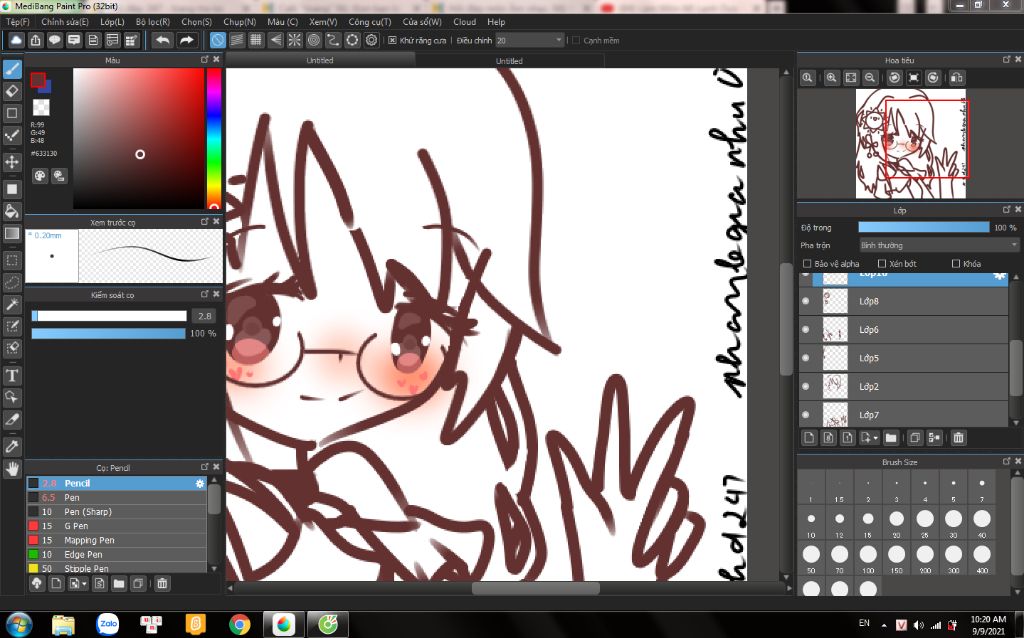Zoom out using Navigator panel icon
This screenshot has width=1024, height=638.
click(x=870, y=78)
